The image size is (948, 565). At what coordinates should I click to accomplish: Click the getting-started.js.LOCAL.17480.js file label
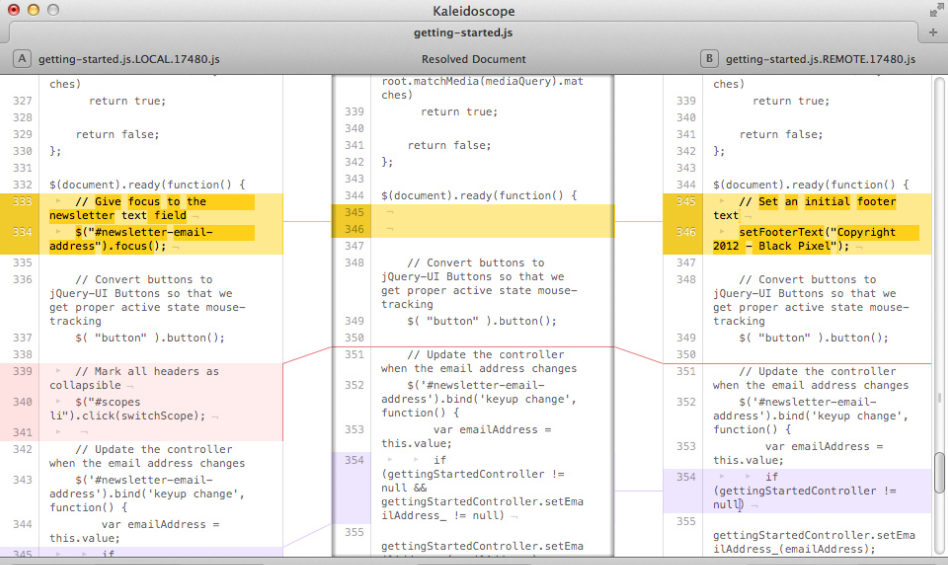tap(129, 59)
